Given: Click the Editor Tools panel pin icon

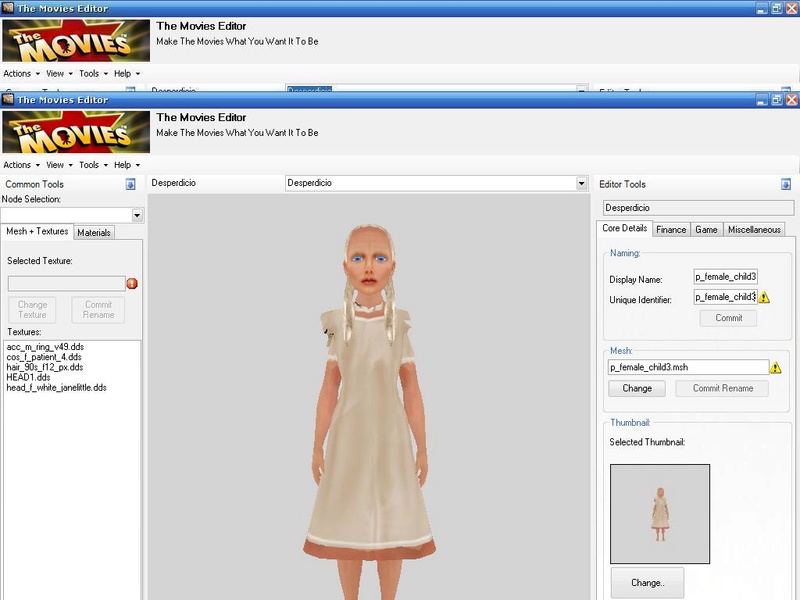Looking at the screenshot, I should (786, 184).
